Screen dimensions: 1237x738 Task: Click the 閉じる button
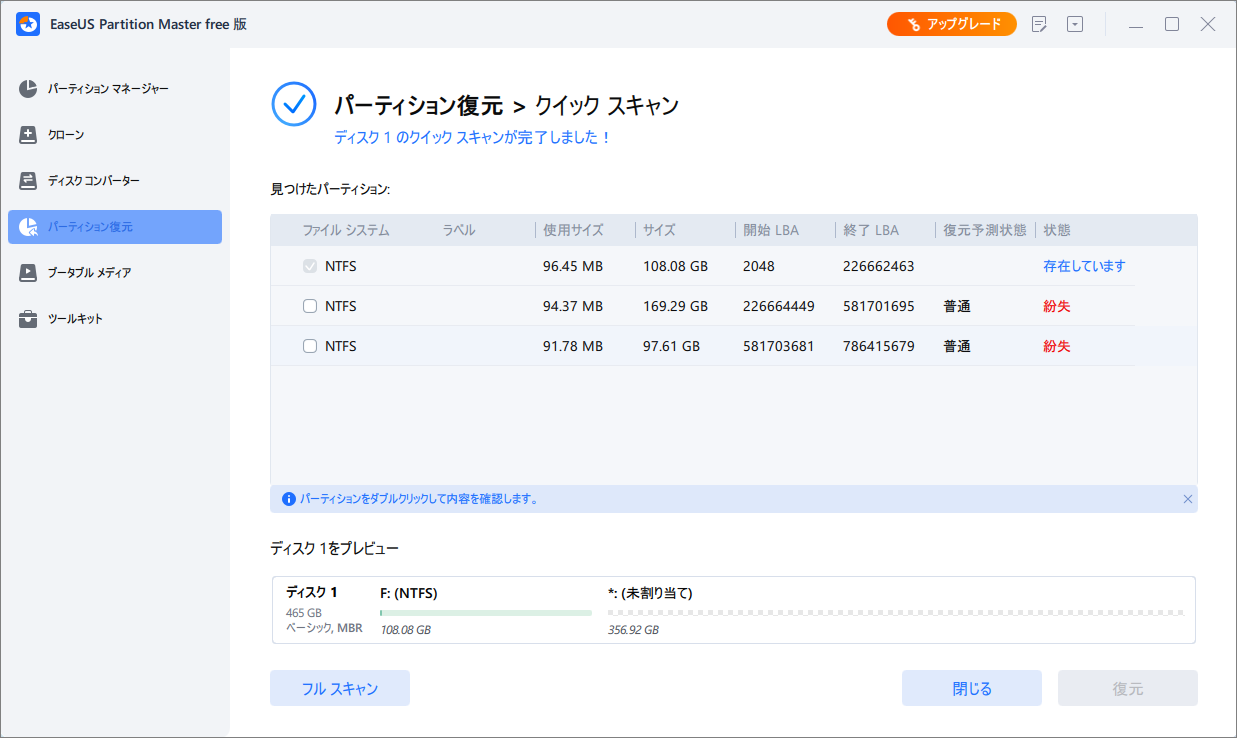point(972,688)
